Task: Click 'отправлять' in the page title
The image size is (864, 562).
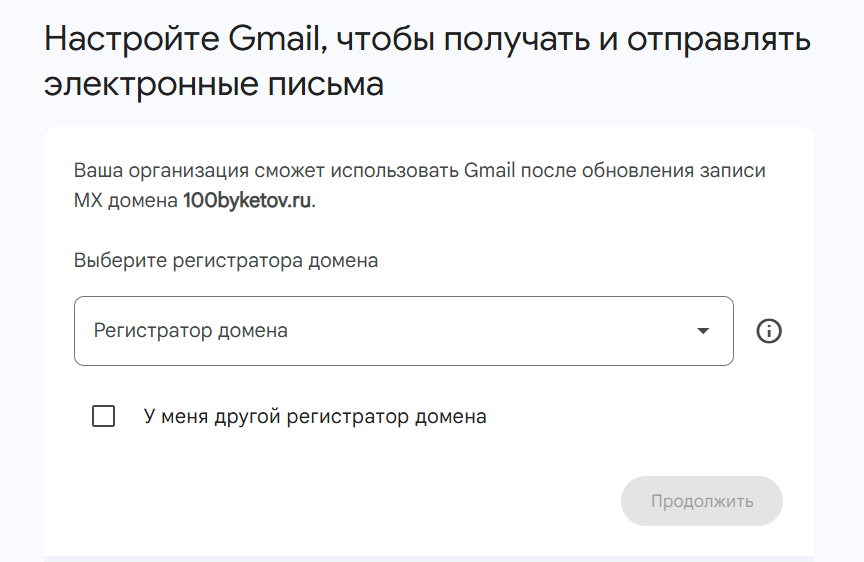Action: (x=719, y=40)
